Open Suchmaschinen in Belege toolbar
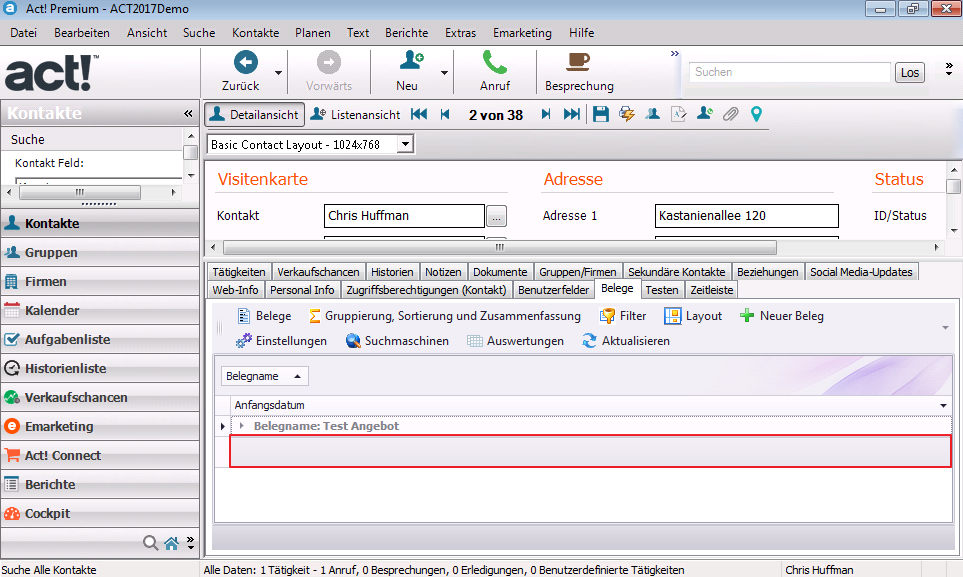The image size is (963, 577). tap(397, 341)
